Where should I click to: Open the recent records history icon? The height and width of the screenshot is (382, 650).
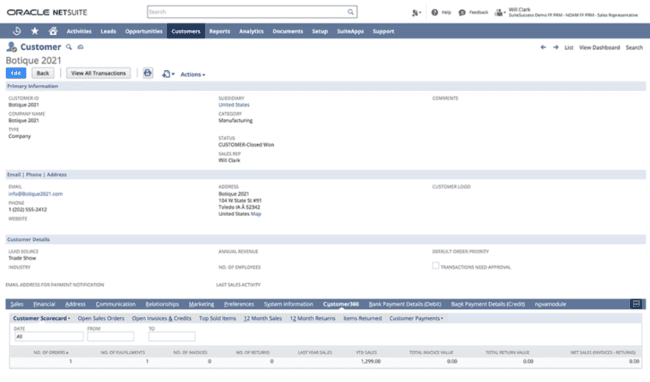(17, 31)
